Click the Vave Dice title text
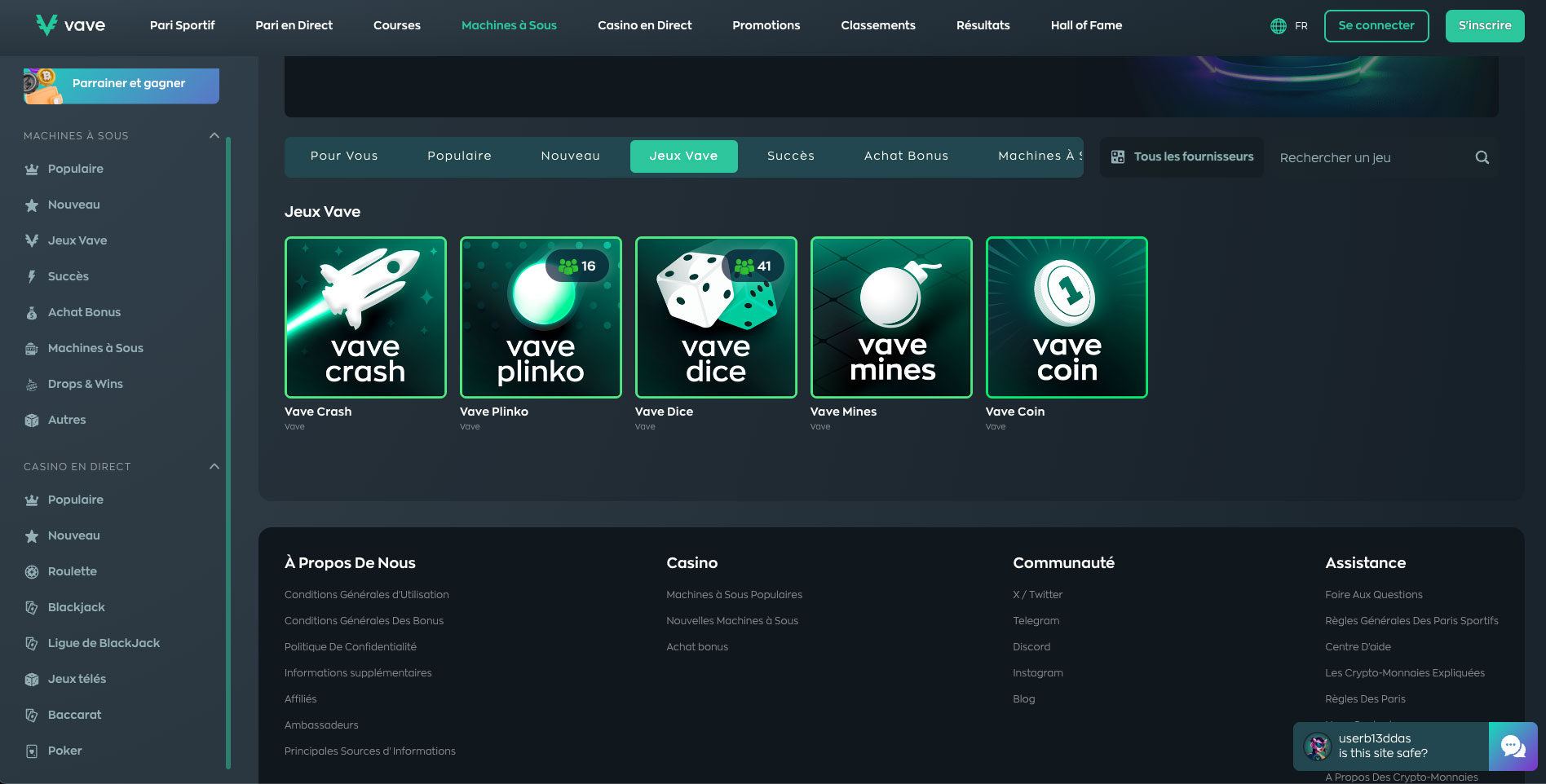The height and width of the screenshot is (784, 1546). [x=664, y=412]
